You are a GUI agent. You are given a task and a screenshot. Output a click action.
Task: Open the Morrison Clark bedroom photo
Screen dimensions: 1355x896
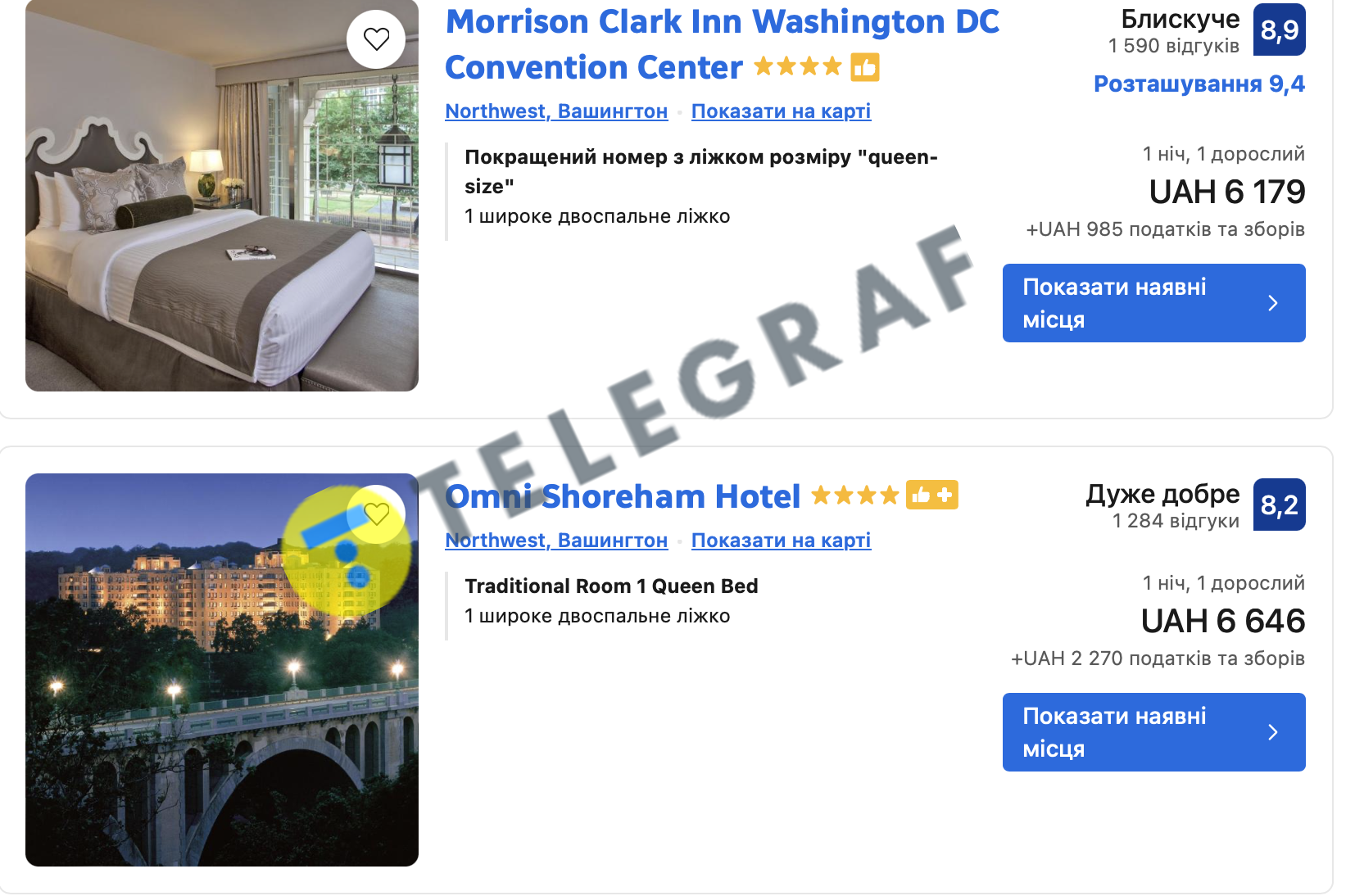tap(222, 196)
